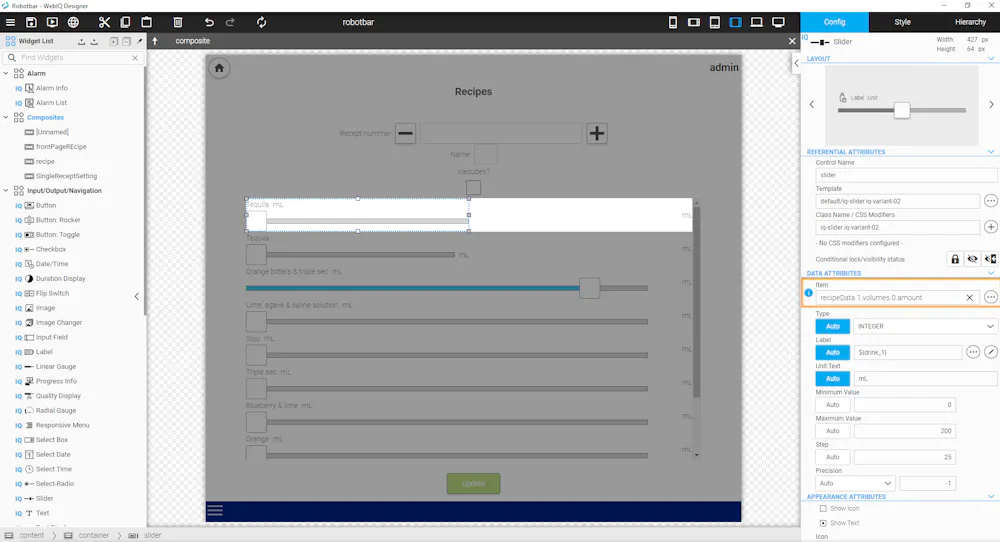
Task: Undo the last change
Action: [209, 22]
